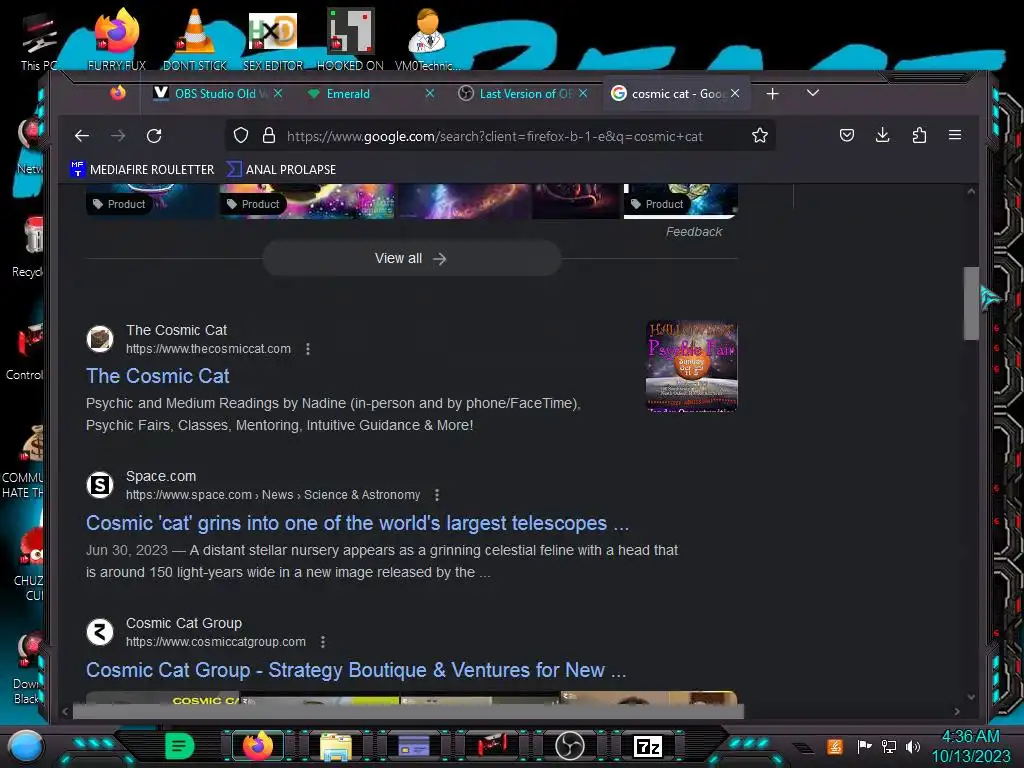Open File Explorer from the taskbar
The width and height of the screenshot is (1024, 768).
click(336, 746)
